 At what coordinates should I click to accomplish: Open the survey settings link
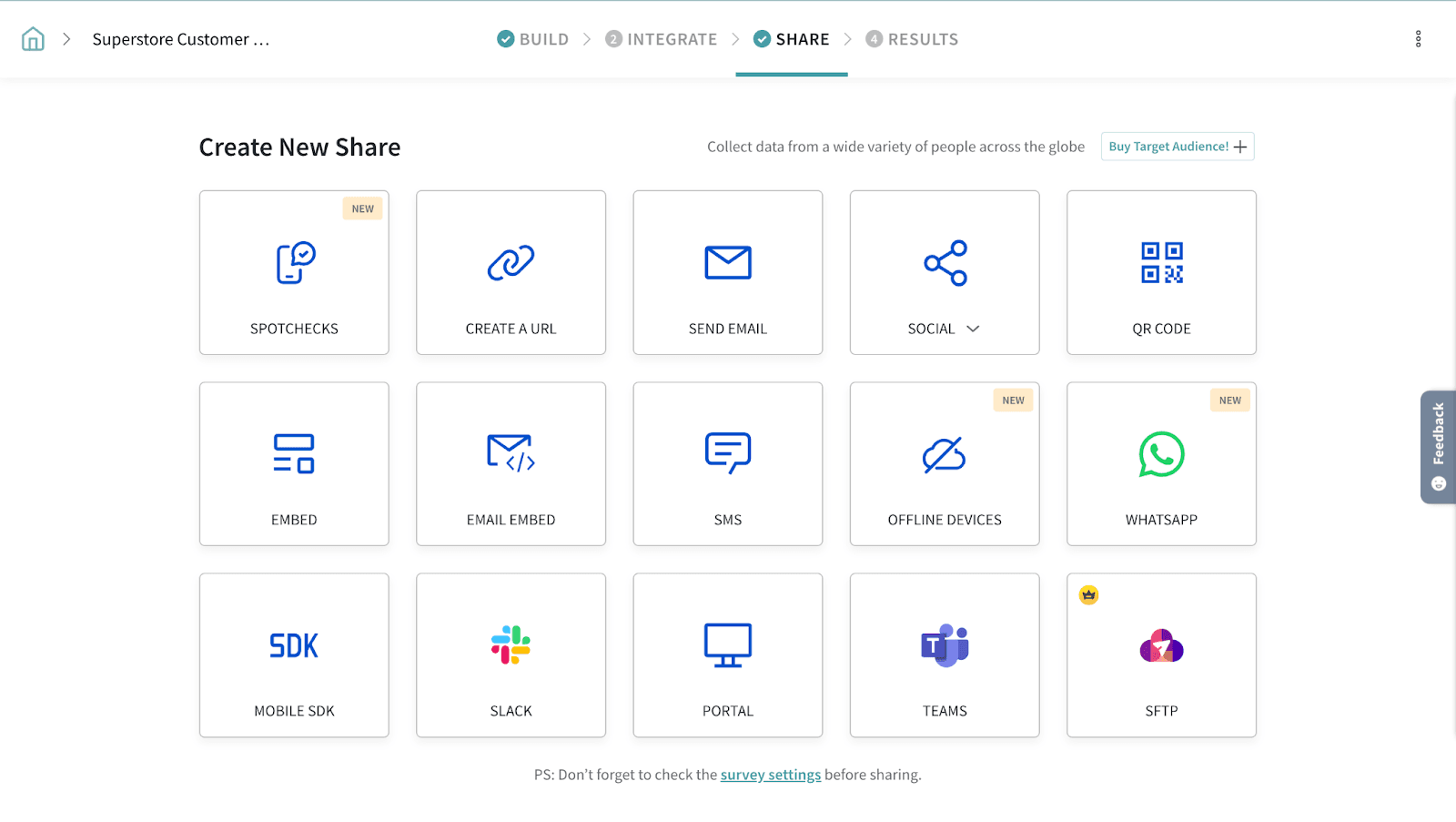tap(770, 775)
